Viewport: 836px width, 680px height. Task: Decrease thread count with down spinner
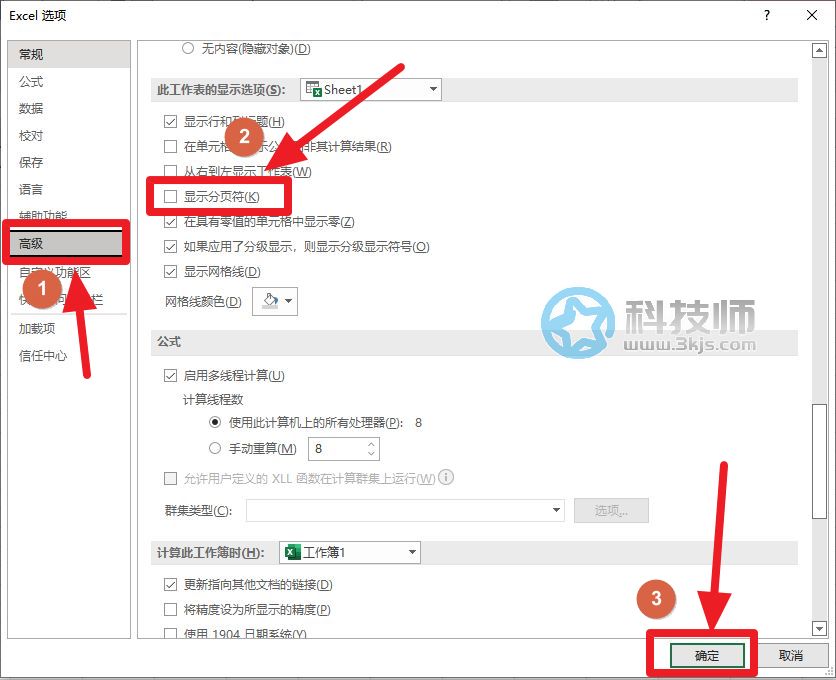372,454
